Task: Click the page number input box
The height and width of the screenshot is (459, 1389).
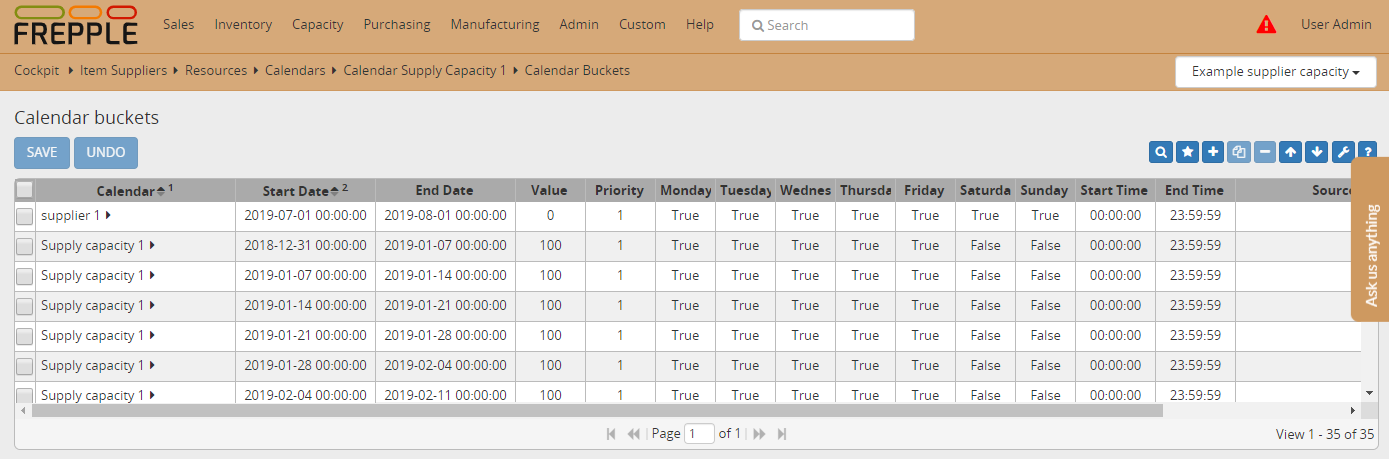Action: (x=699, y=434)
